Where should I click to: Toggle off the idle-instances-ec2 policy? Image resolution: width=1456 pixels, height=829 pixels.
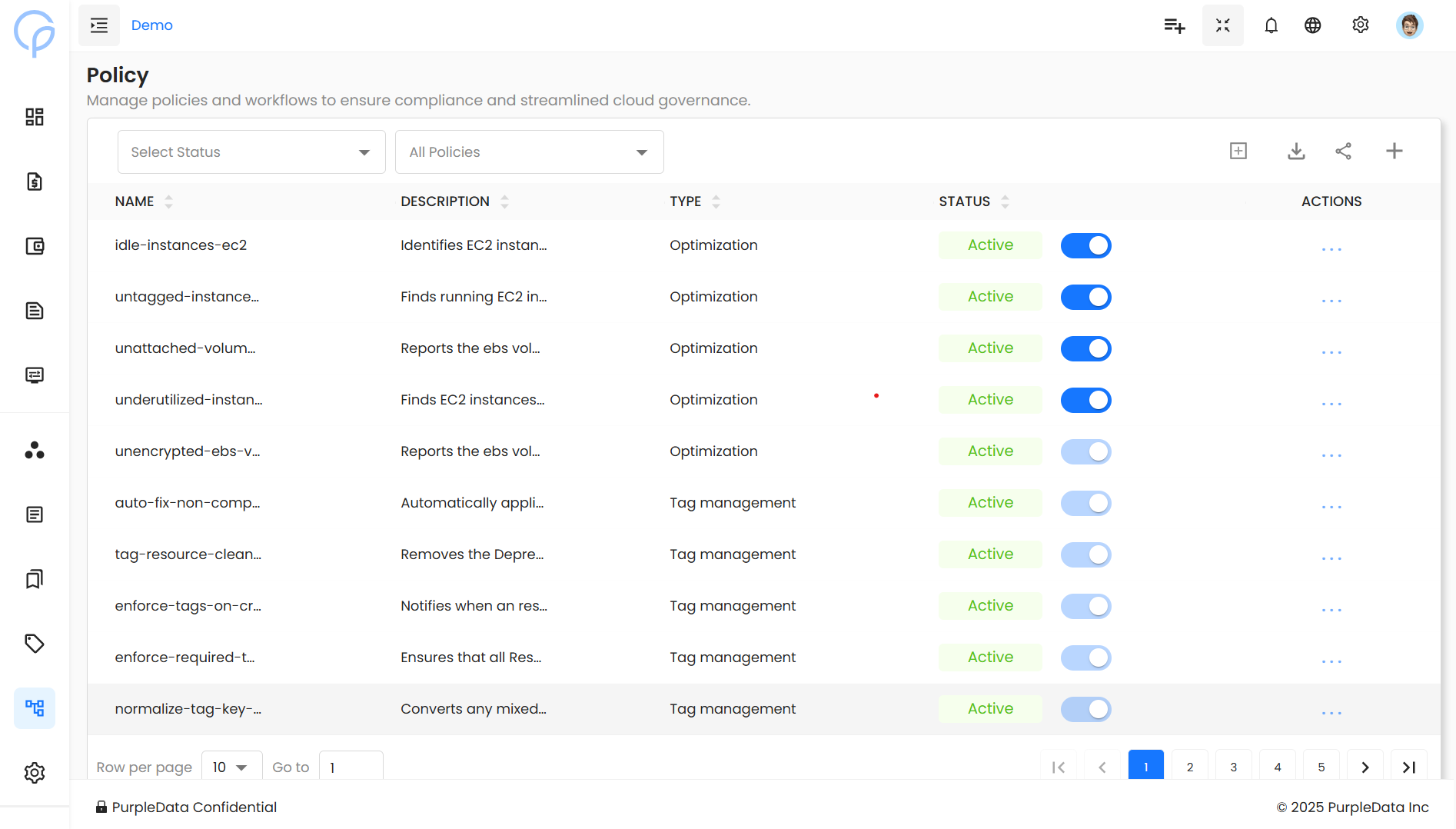1085,245
